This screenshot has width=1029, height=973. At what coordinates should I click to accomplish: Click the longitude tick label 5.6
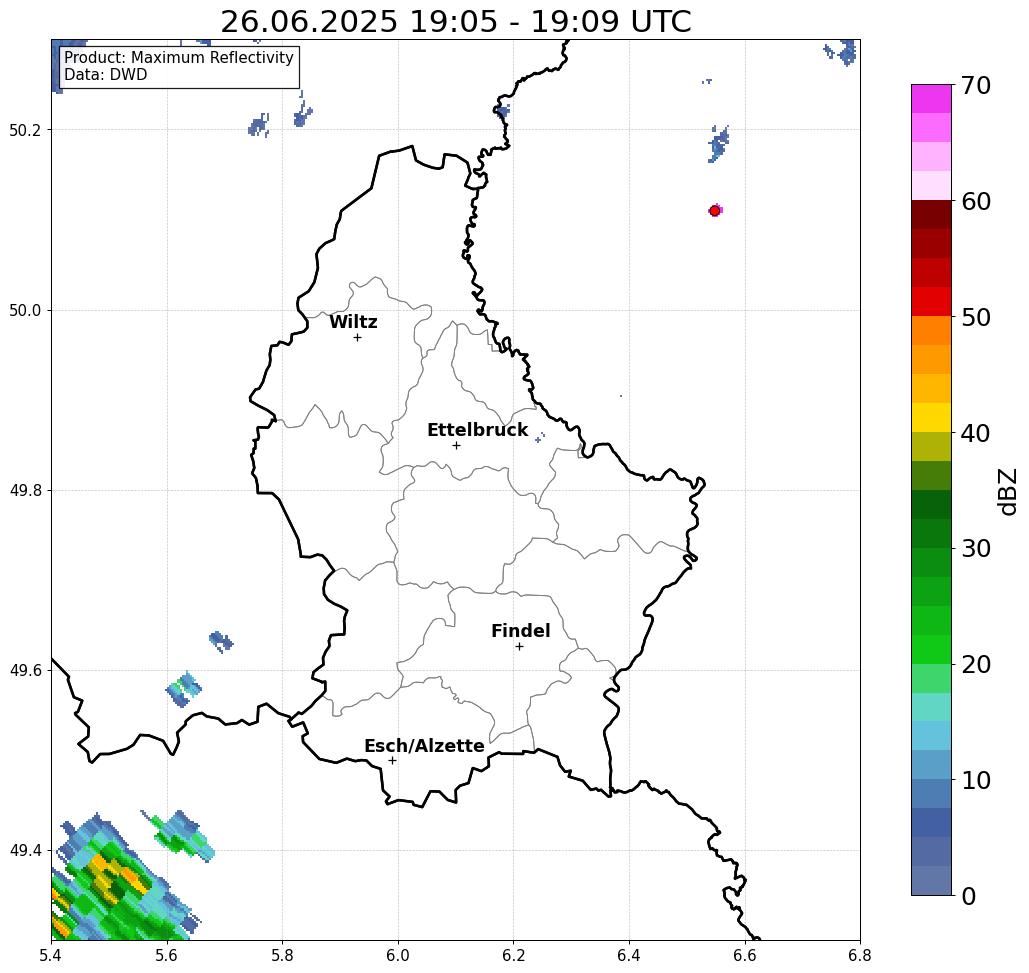pyautogui.click(x=167, y=955)
